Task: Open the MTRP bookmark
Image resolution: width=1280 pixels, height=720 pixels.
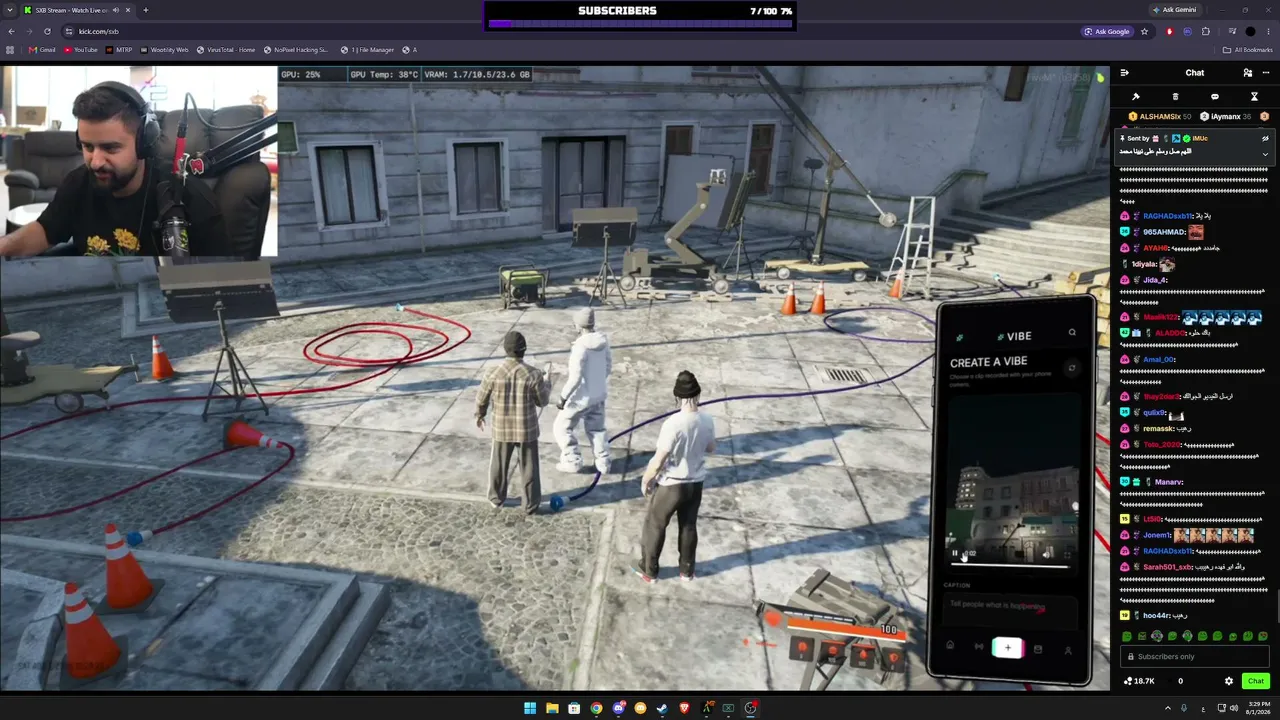Action: [119, 50]
